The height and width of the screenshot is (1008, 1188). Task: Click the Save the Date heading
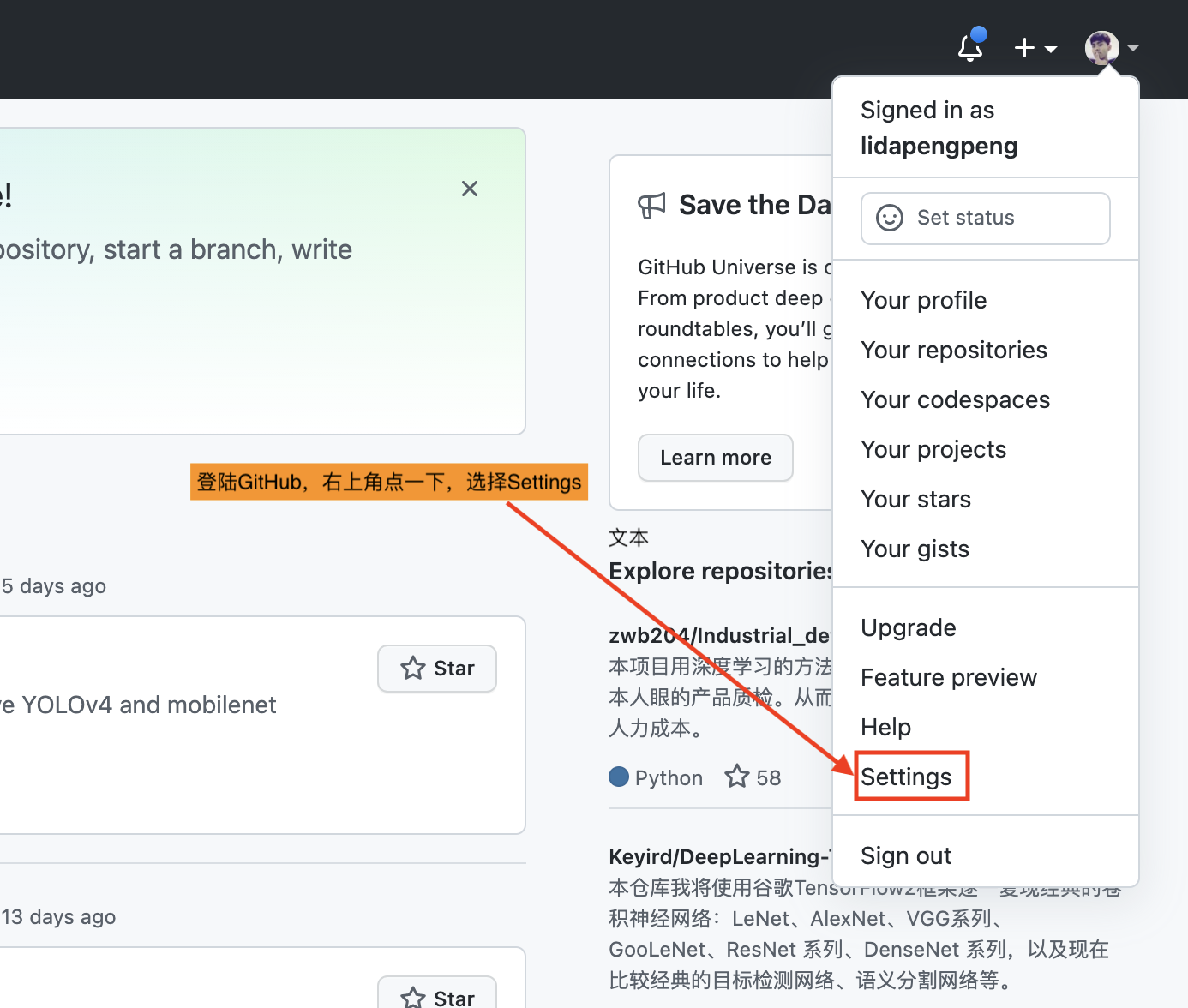pyautogui.click(x=754, y=205)
